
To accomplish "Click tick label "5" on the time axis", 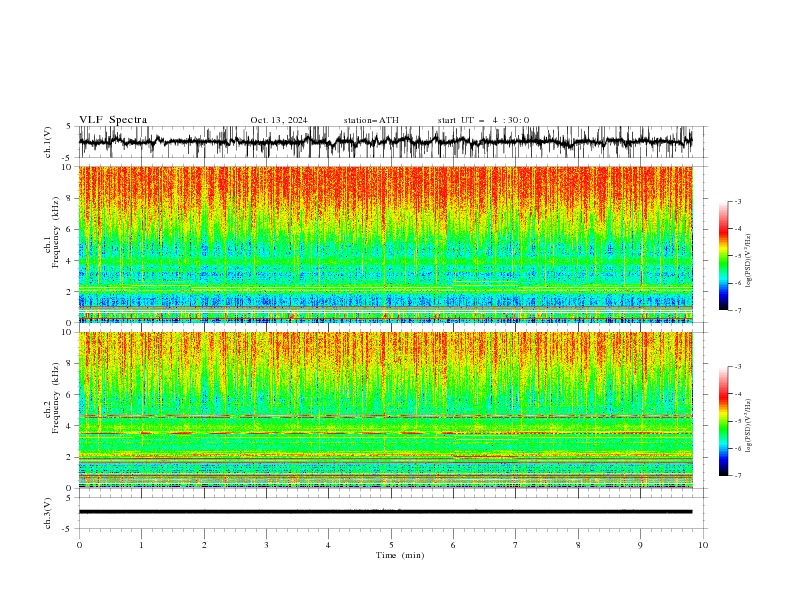I will coord(391,545).
